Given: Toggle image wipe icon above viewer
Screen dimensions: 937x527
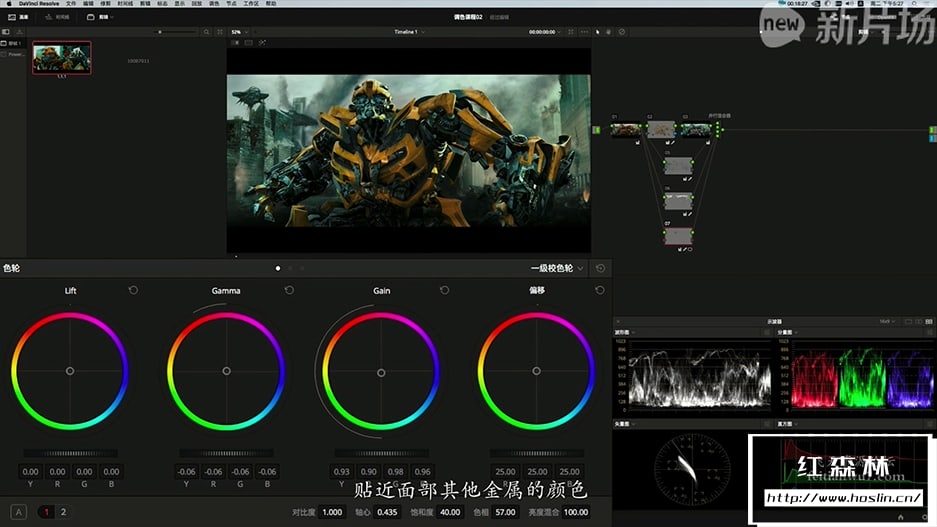Looking at the screenshot, I should (235, 42).
